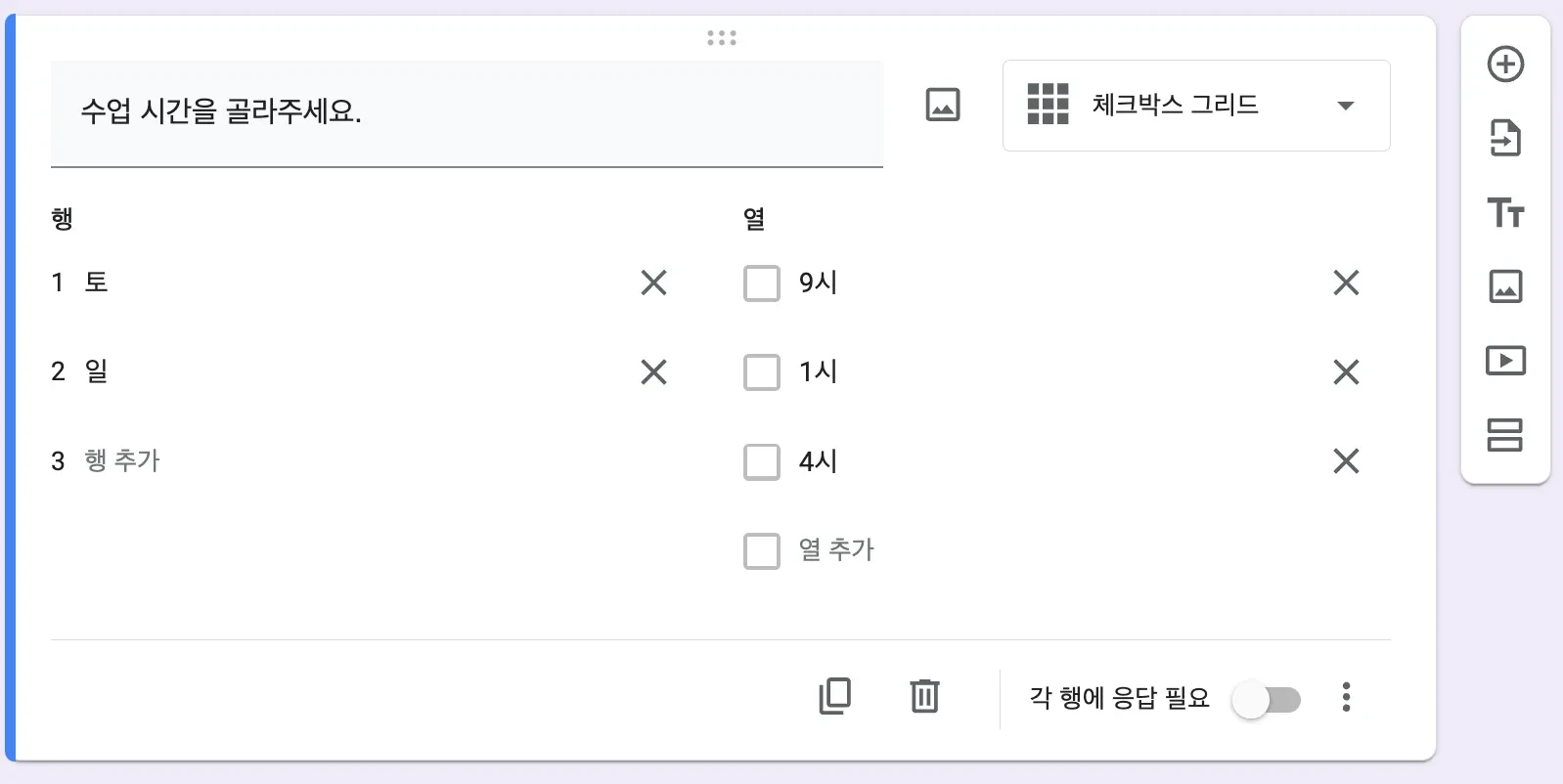Screen dimensions: 1563x784
Task: Add a title and description block
Action: point(1505,212)
